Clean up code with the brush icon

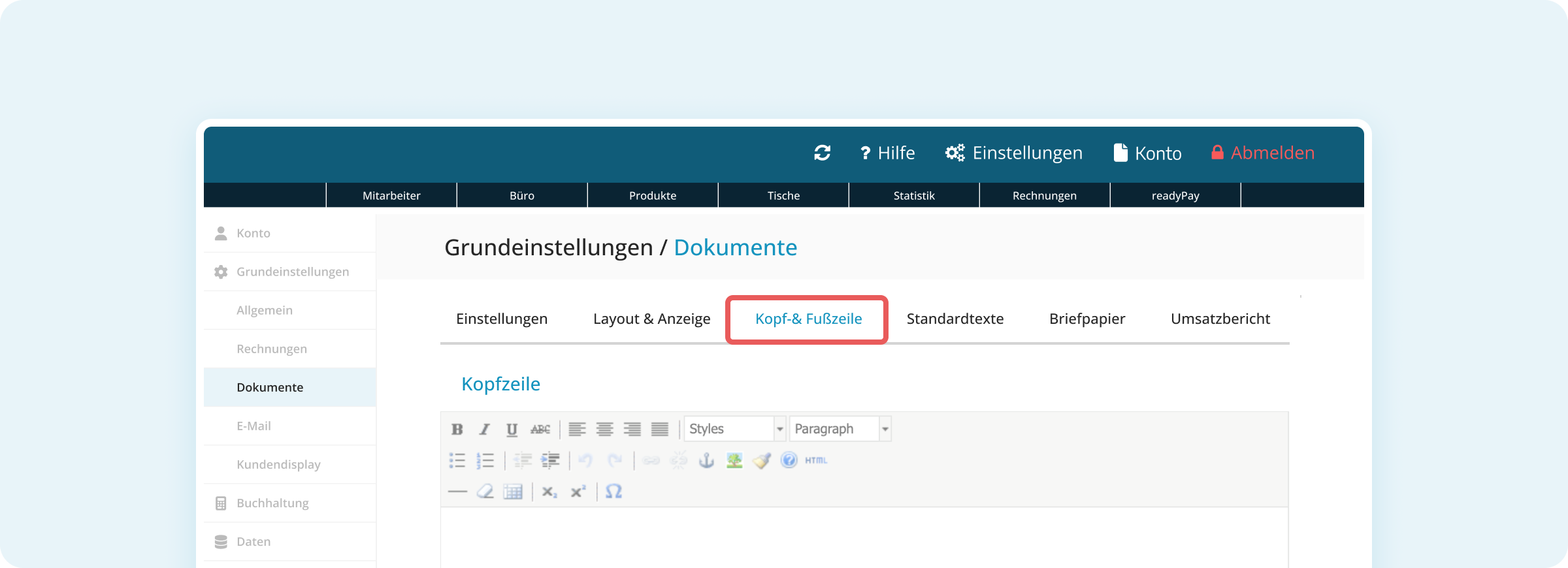762,460
